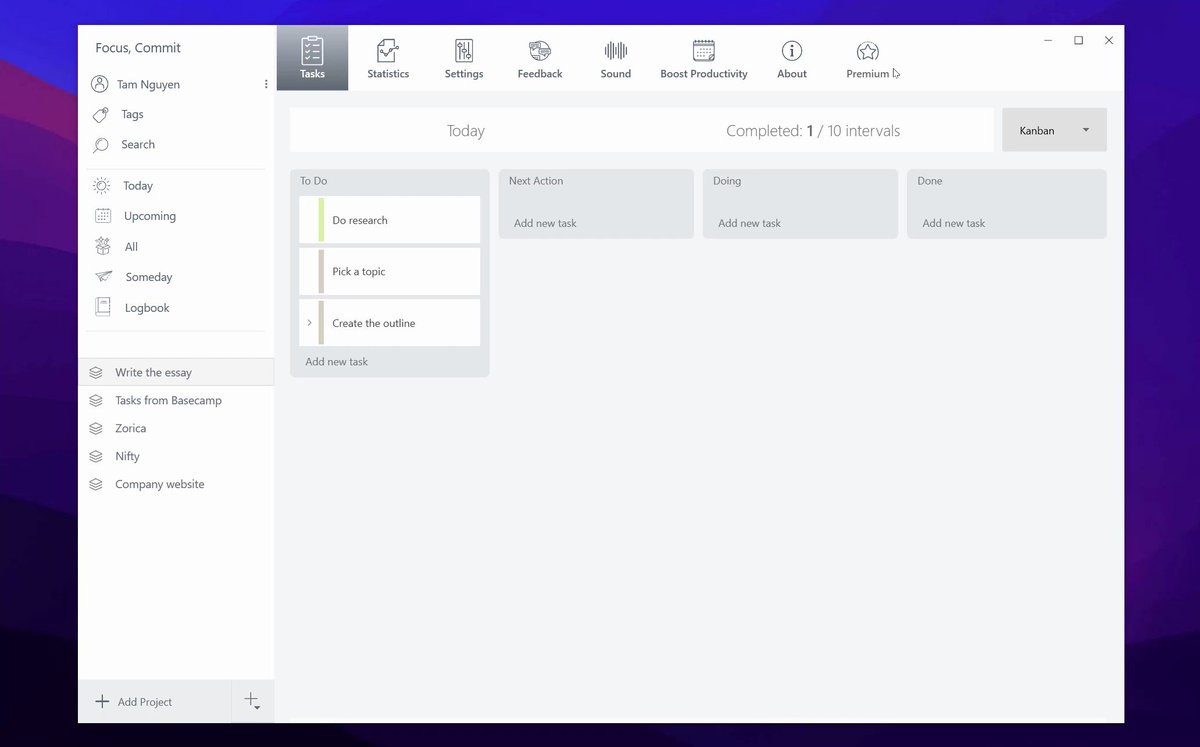Expand the Create the outline task
The width and height of the screenshot is (1200, 747).
tap(309, 323)
